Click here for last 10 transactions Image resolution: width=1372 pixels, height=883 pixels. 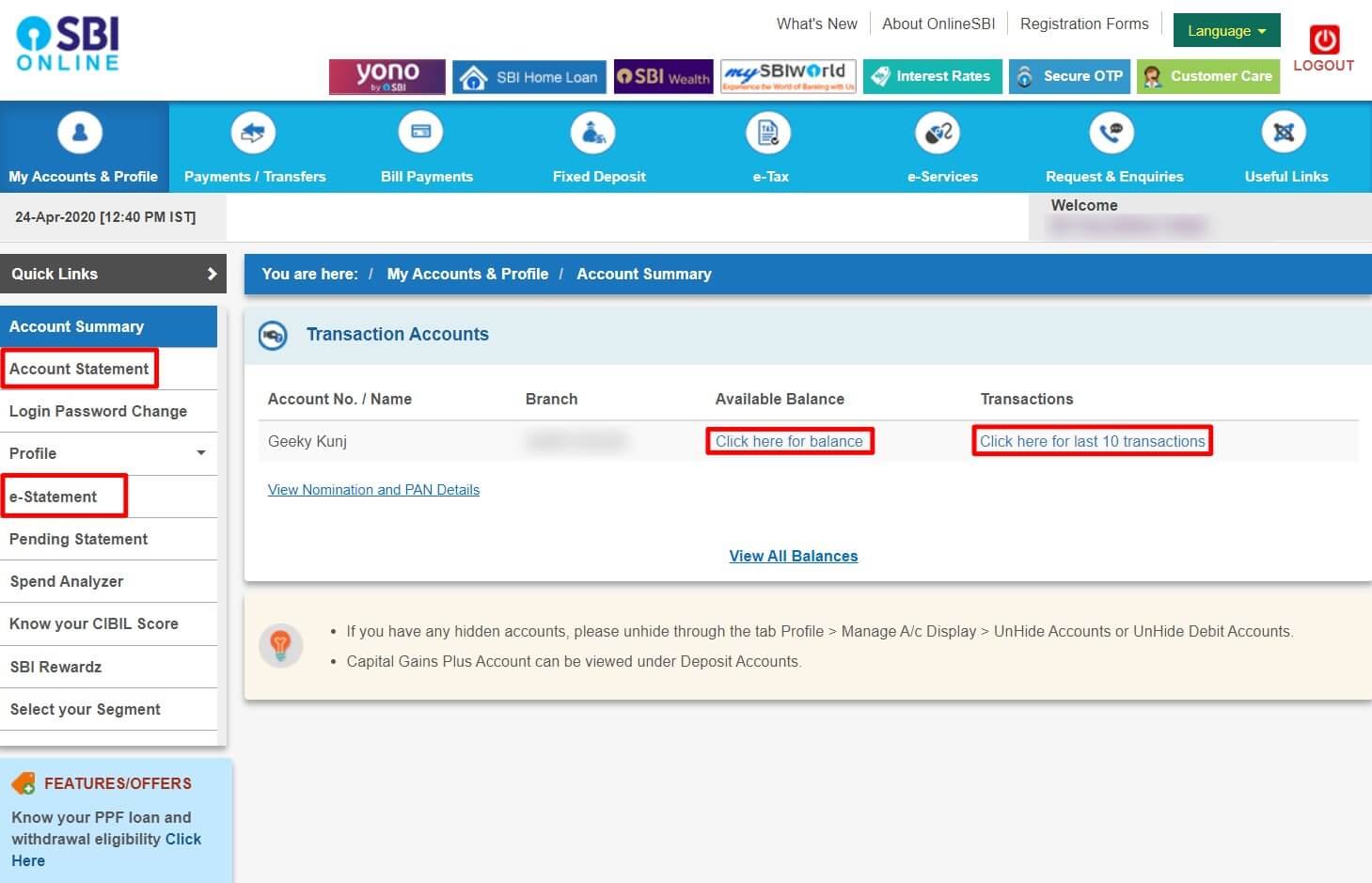tap(1093, 441)
